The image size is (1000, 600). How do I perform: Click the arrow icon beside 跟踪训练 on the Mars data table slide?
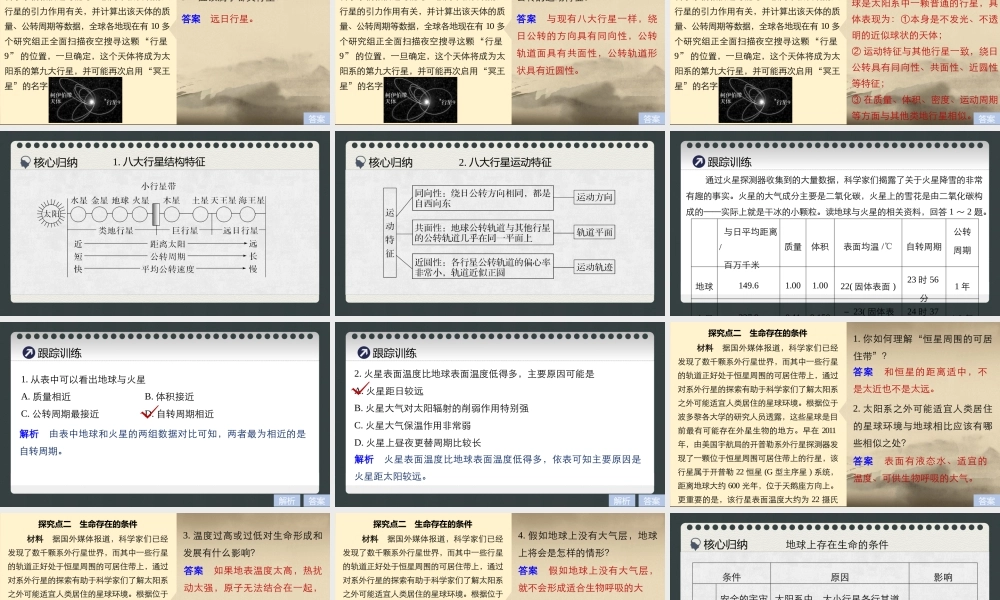pos(698,162)
